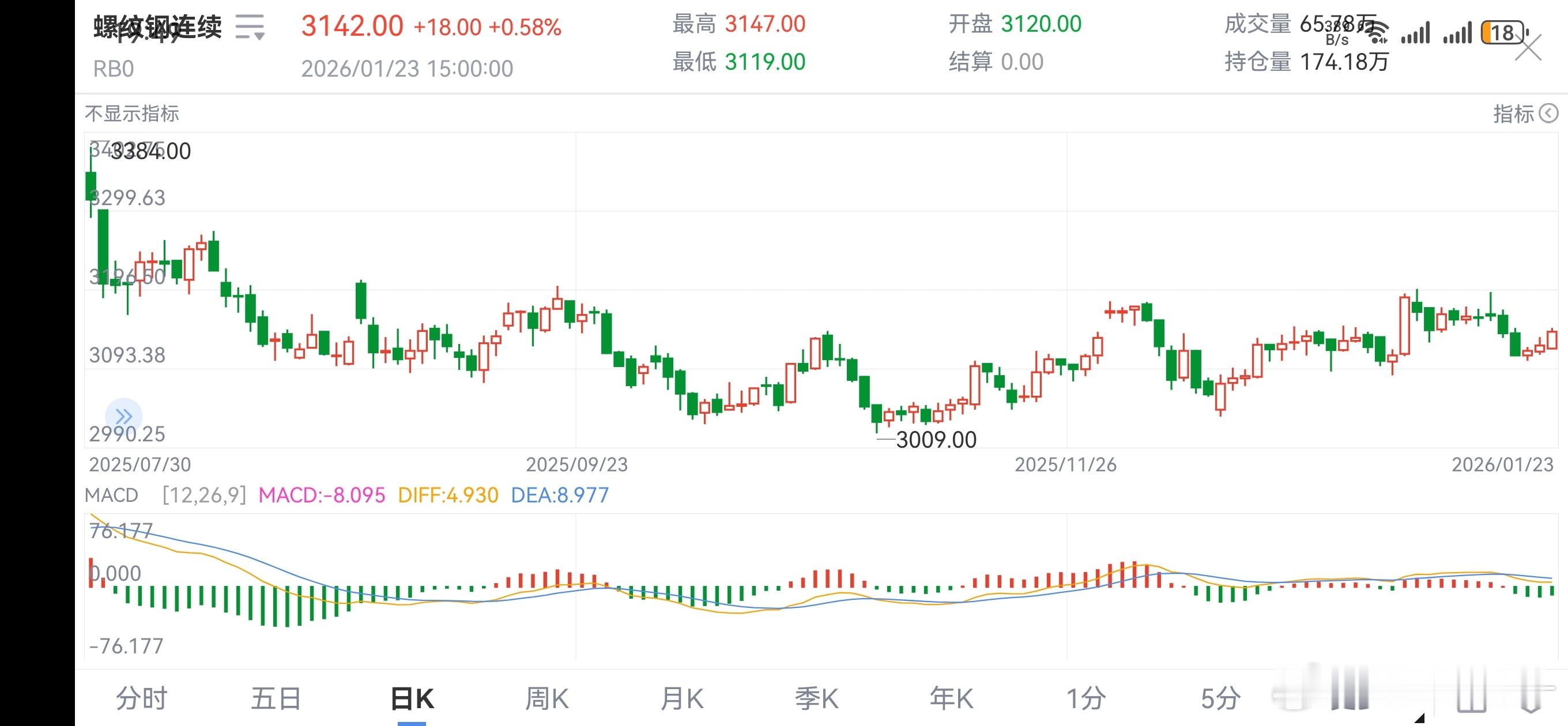Select the 月K period

pyautogui.click(x=682, y=698)
